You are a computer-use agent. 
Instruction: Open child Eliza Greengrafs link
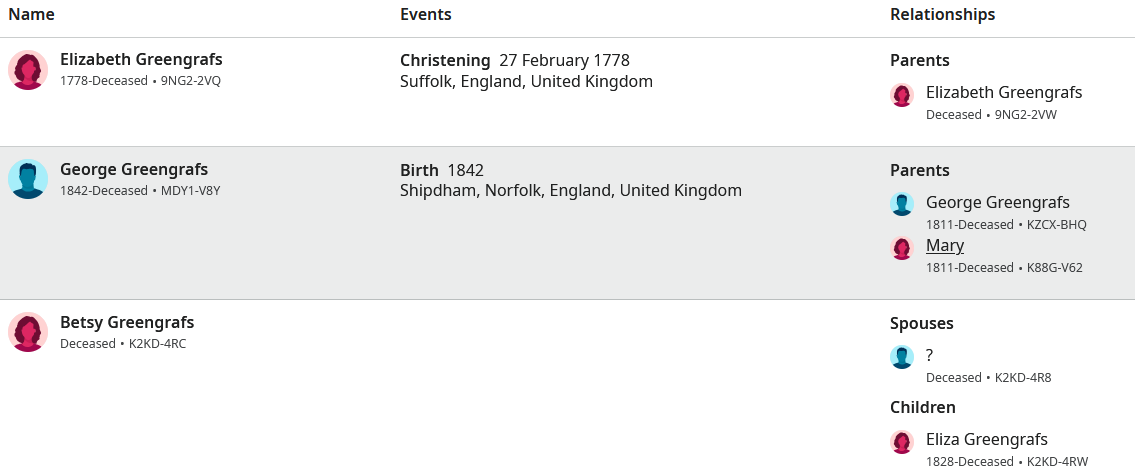pos(987,440)
